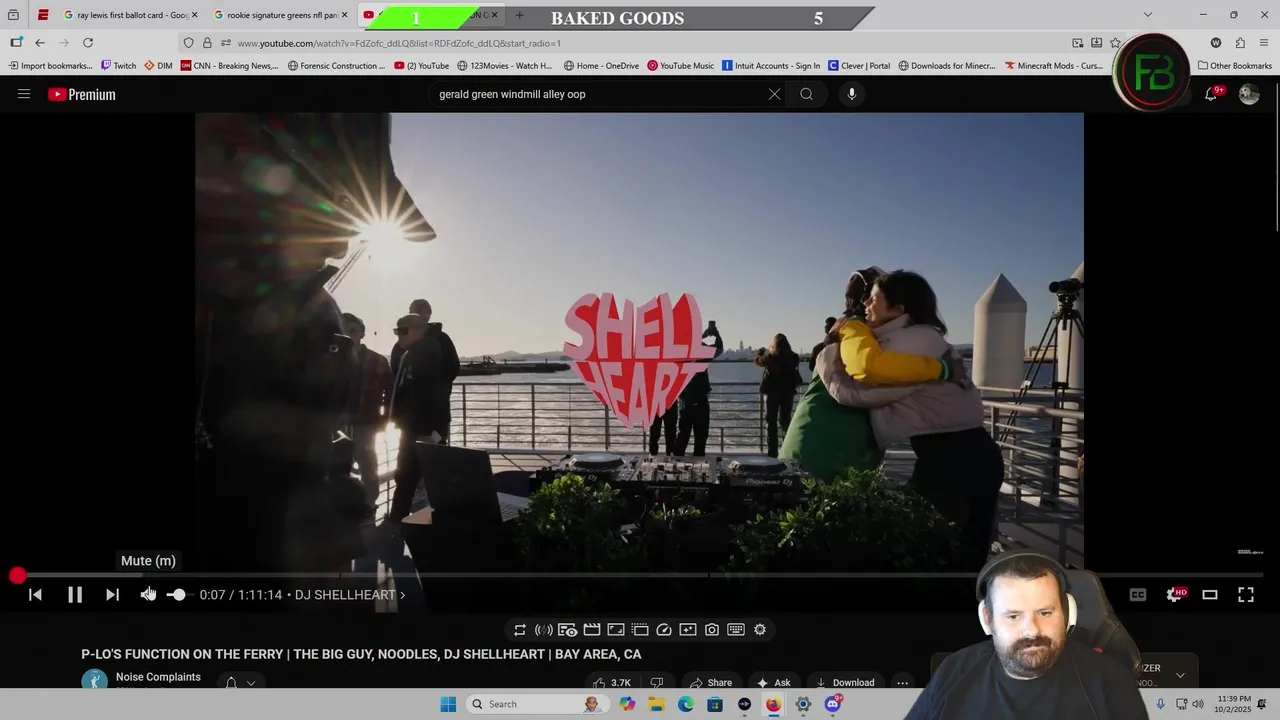The width and height of the screenshot is (1280, 720).
Task: Open File Explorer from the taskbar
Action: pos(656,704)
